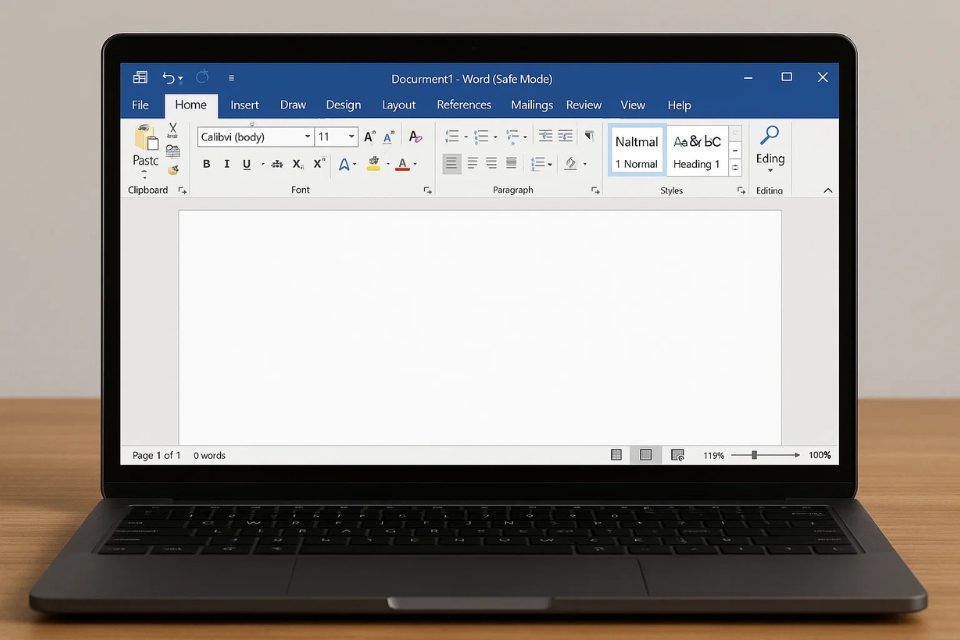The image size is (960, 640).
Task: Open the font name dropdown
Action: coord(307,136)
